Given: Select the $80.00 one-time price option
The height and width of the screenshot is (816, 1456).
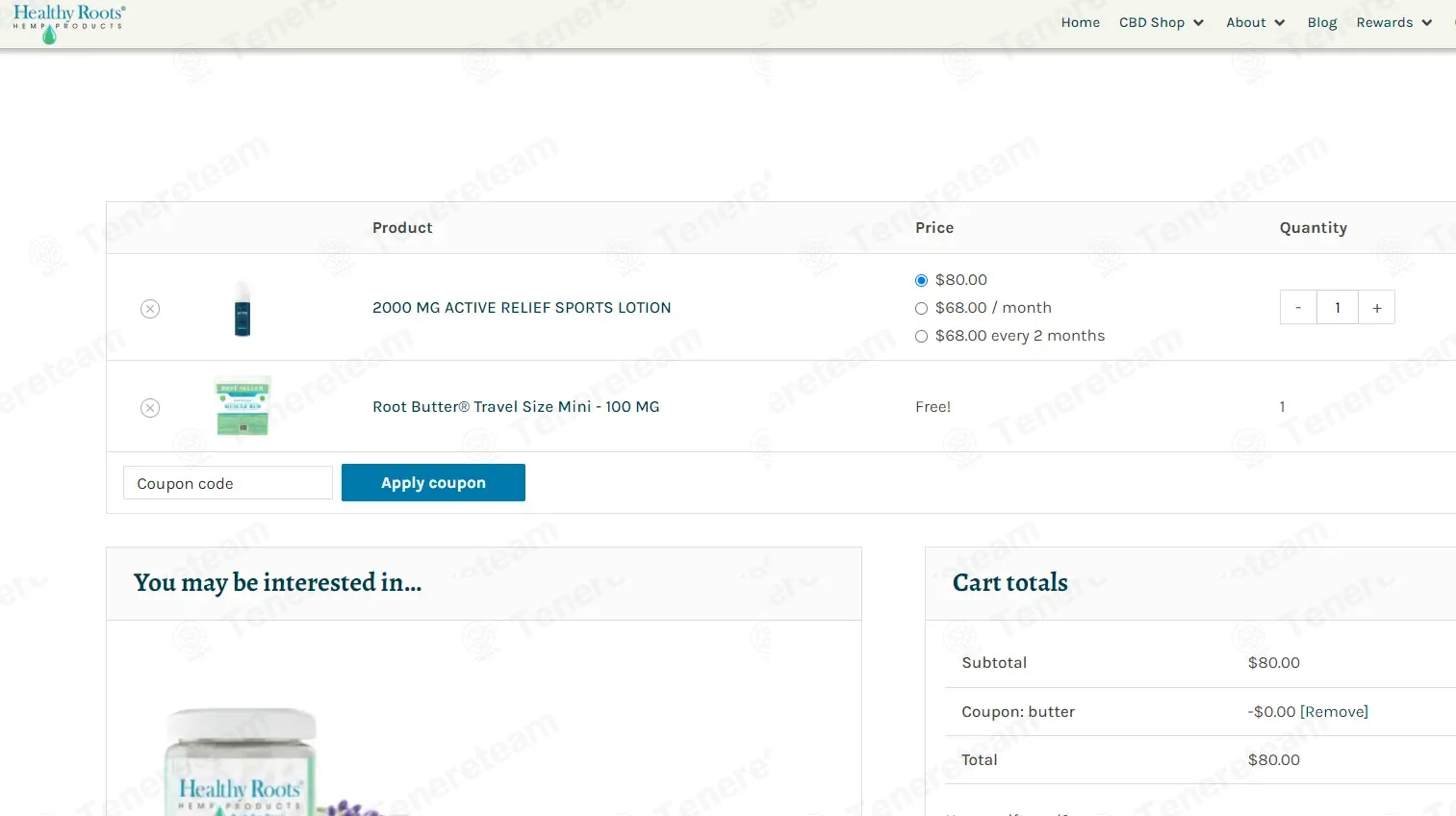Looking at the screenshot, I should (921, 280).
